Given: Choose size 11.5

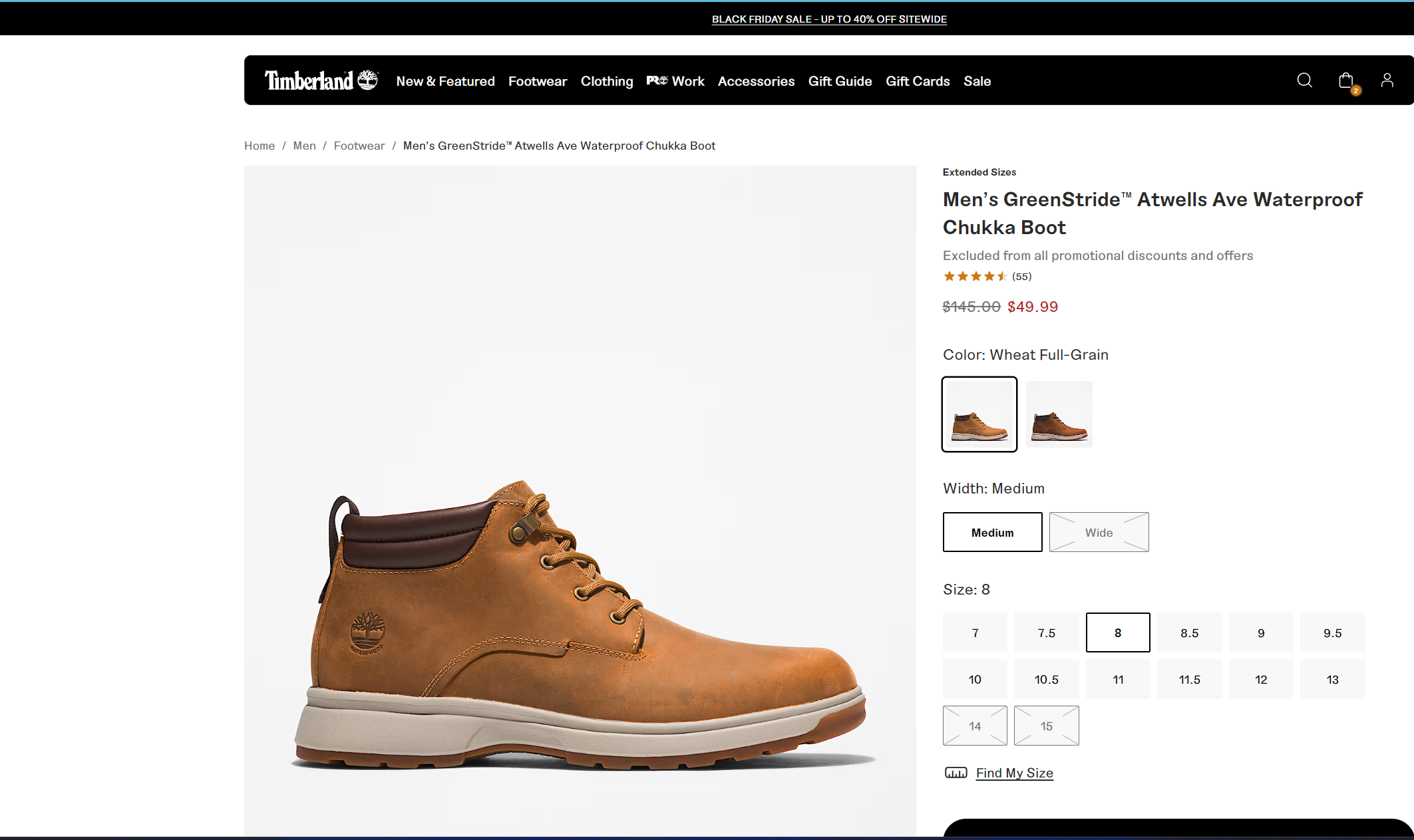Looking at the screenshot, I should click(x=1189, y=679).
